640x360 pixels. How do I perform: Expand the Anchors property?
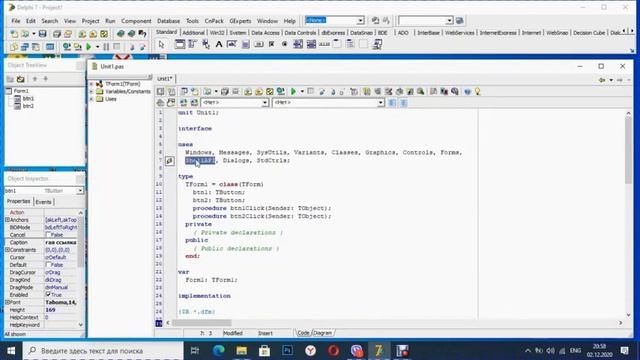[7, 220]
